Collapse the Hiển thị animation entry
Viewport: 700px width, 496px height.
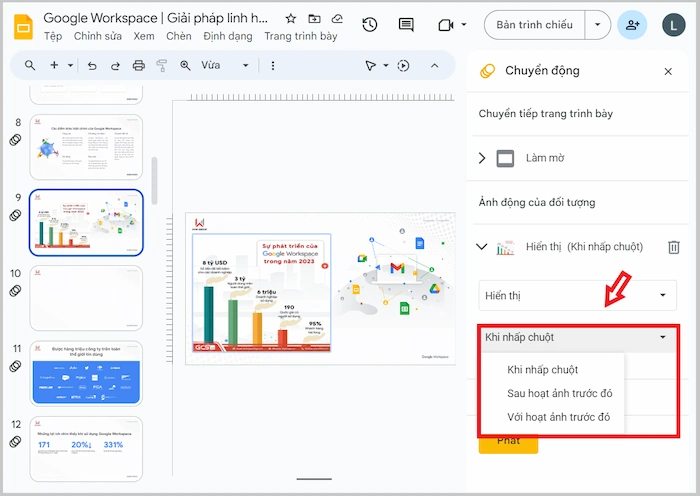(482, 246)
